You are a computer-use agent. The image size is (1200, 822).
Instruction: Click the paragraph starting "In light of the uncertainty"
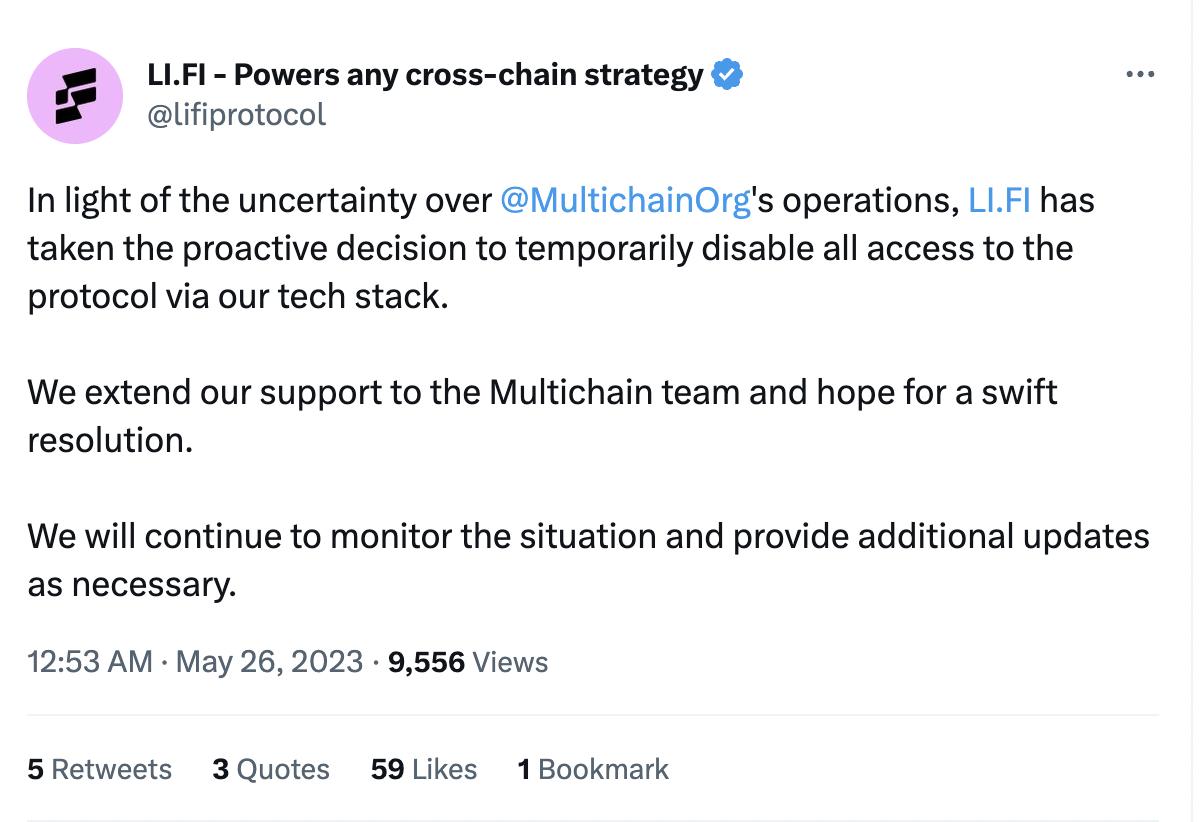pyautogui.click(x=550, y=248)
